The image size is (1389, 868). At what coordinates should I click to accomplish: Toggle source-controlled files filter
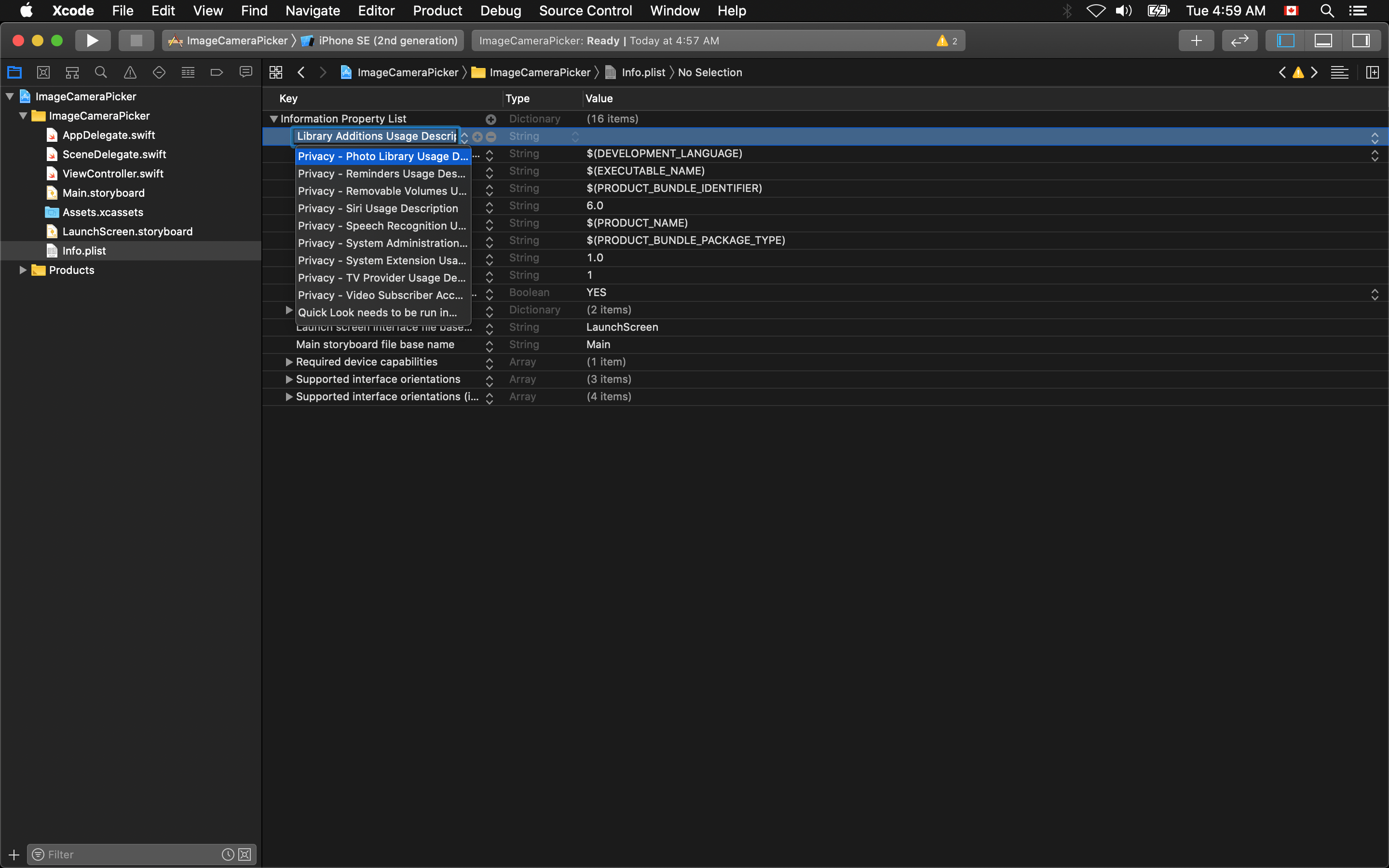(x=245, y=854)
